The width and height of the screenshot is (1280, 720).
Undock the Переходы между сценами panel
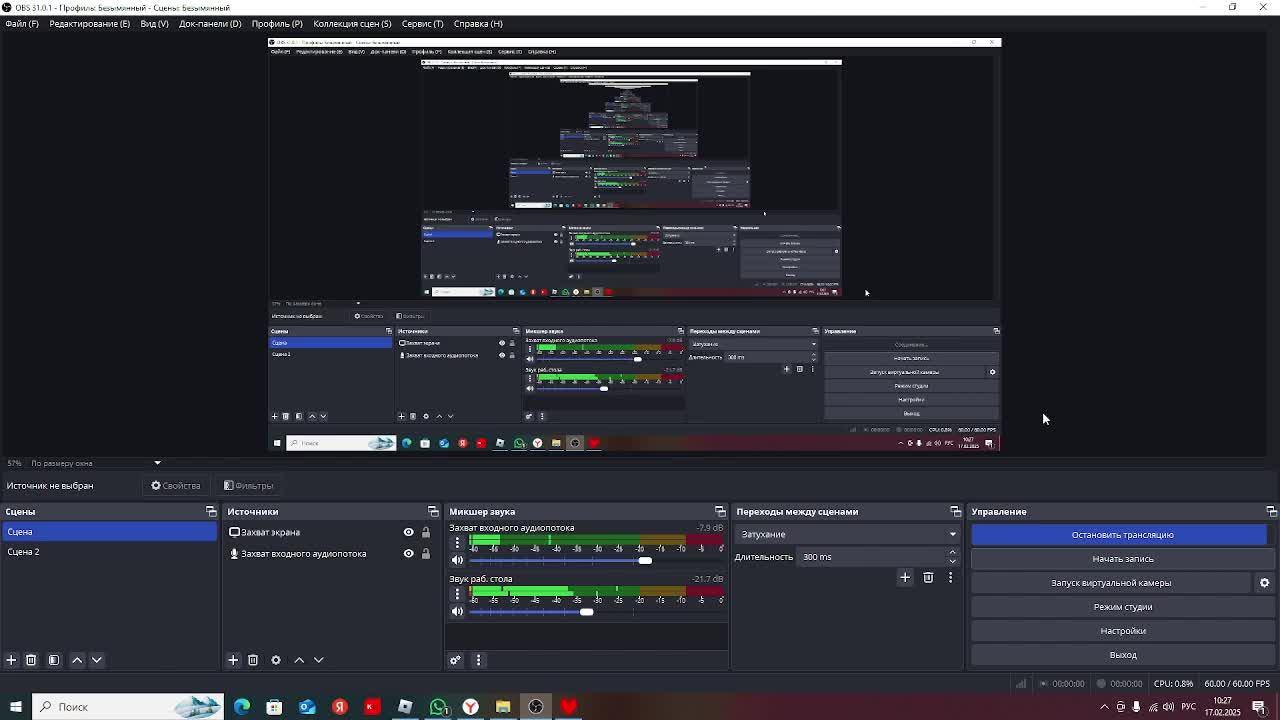pos(955,512)
